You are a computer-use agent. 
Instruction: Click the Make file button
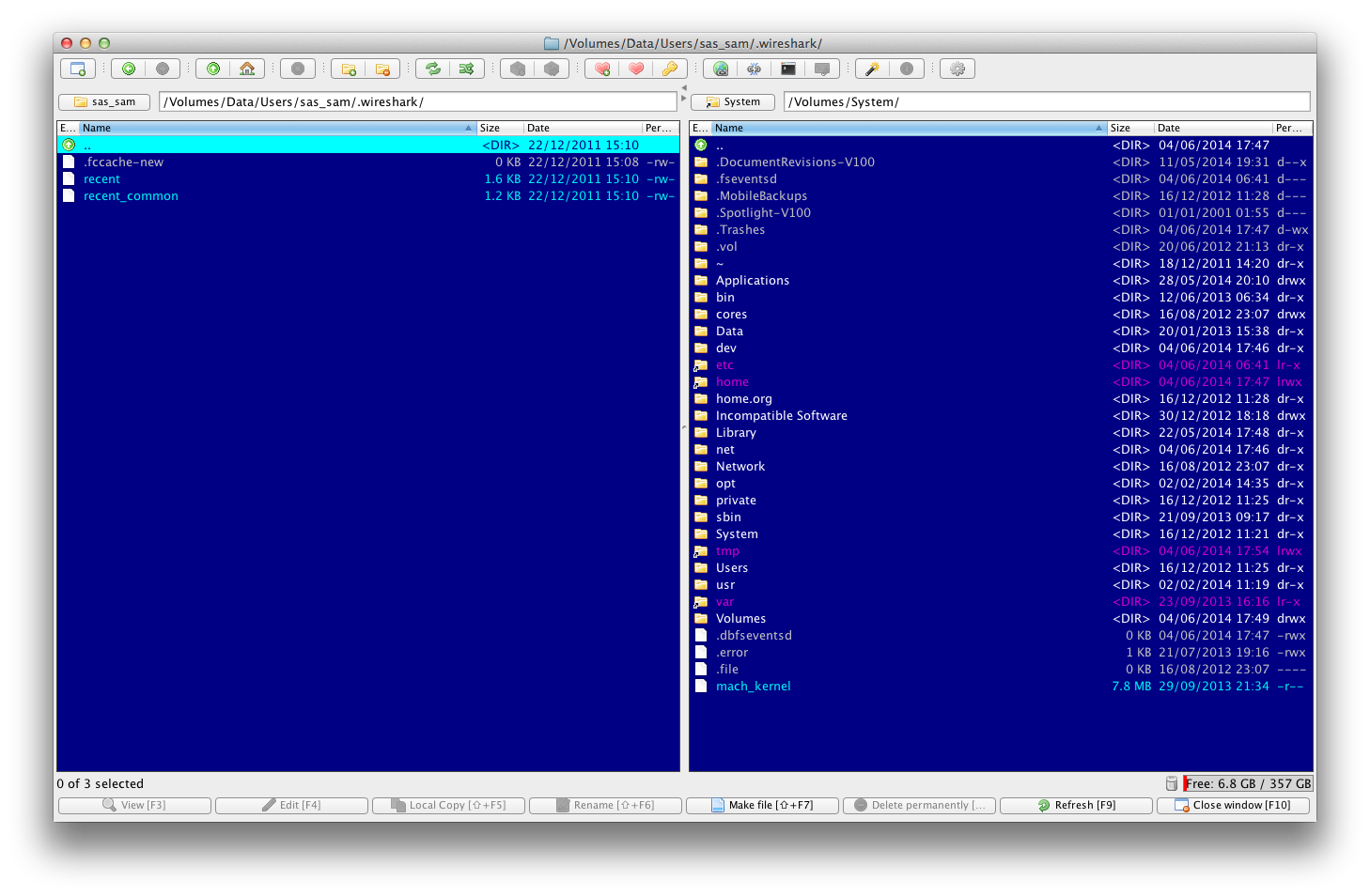pyautogui.click(x=762, y=805)
